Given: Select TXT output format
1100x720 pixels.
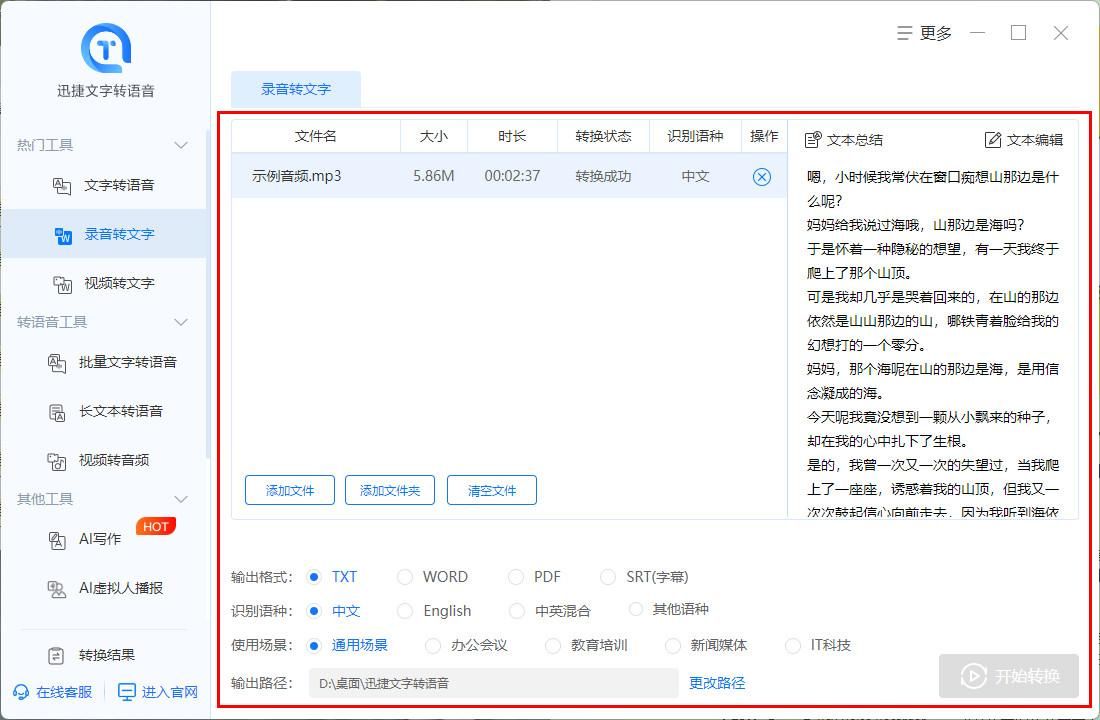Looking at the screenshot, I should tap(314, 577).
